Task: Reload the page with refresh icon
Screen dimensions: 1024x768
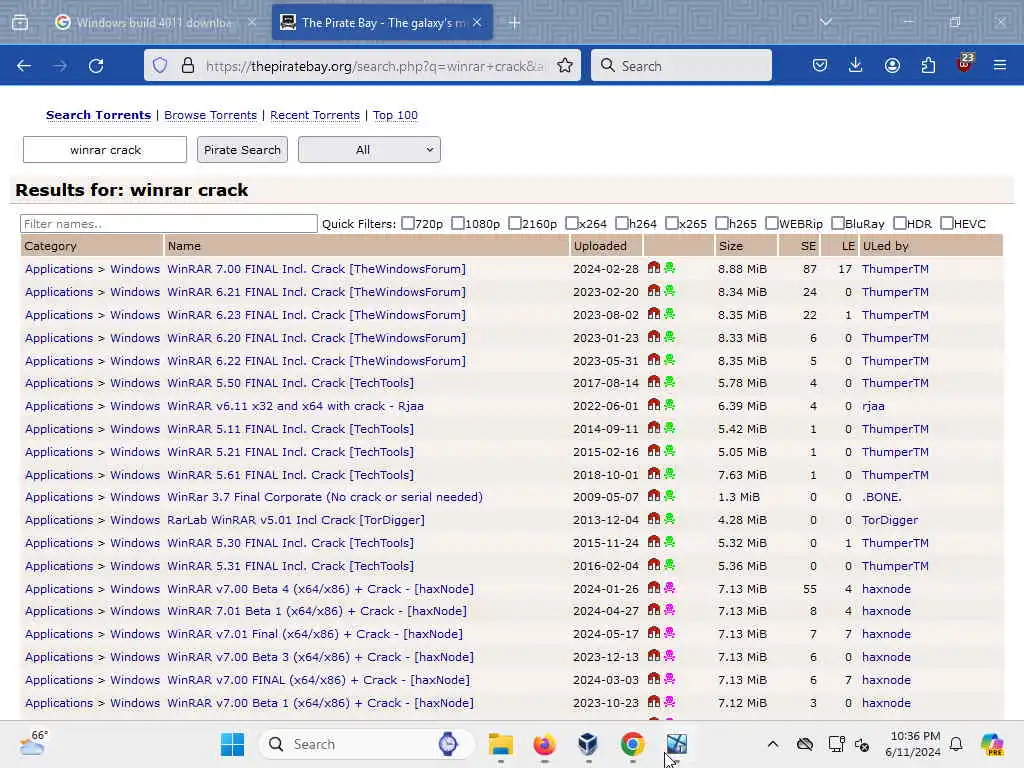Action: tap(96, 65)
